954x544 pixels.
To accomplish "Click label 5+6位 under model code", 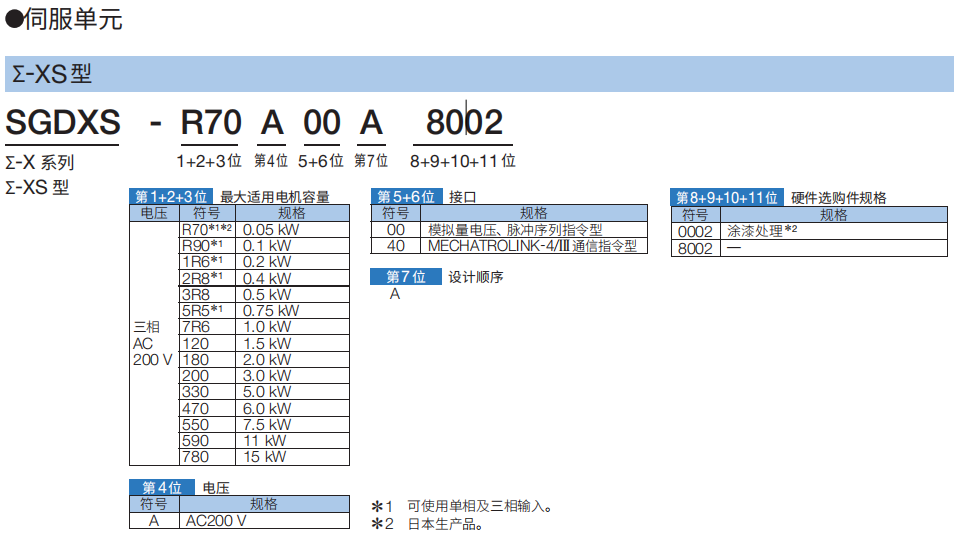I will (x=321, y=161).
